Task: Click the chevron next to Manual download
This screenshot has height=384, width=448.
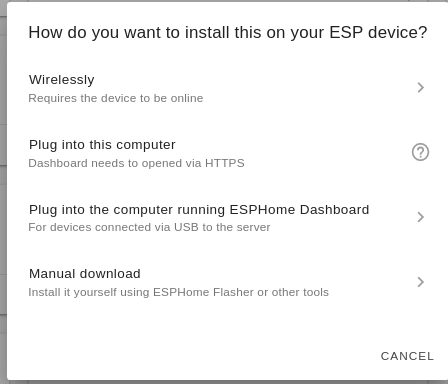Action: click(420, 282)
